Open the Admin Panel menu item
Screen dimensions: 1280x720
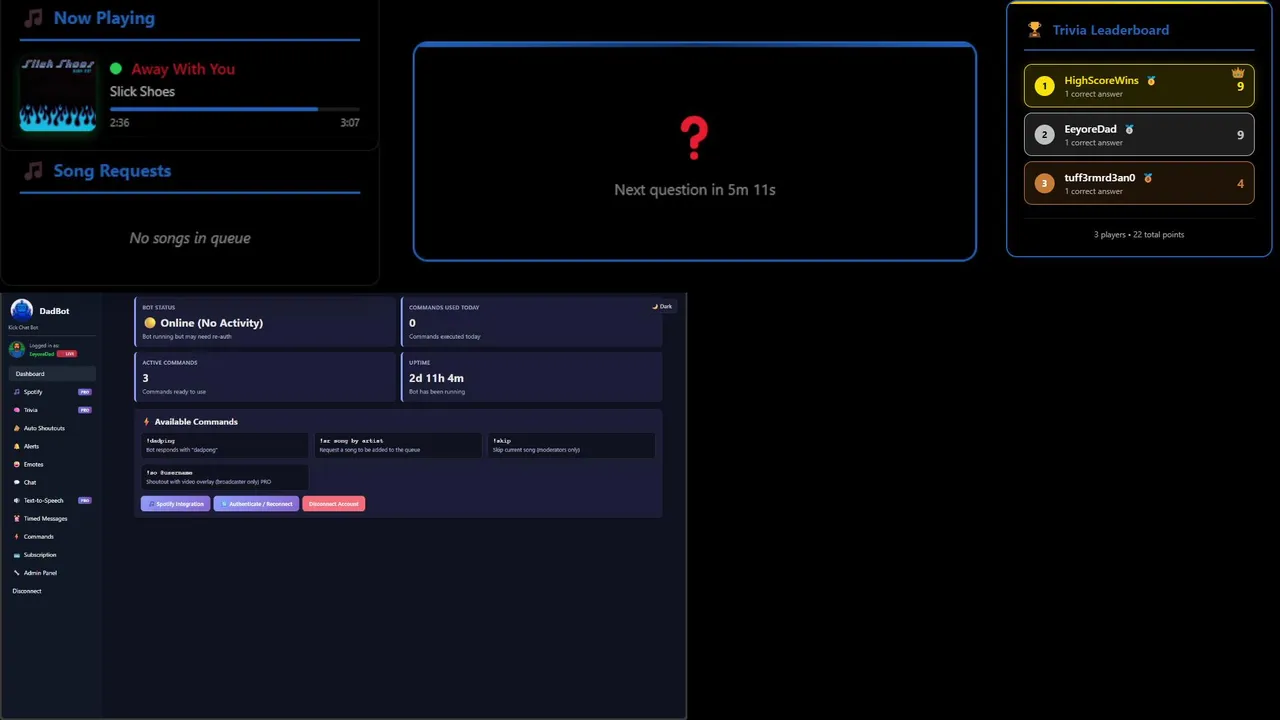click(x=52, y=573)
